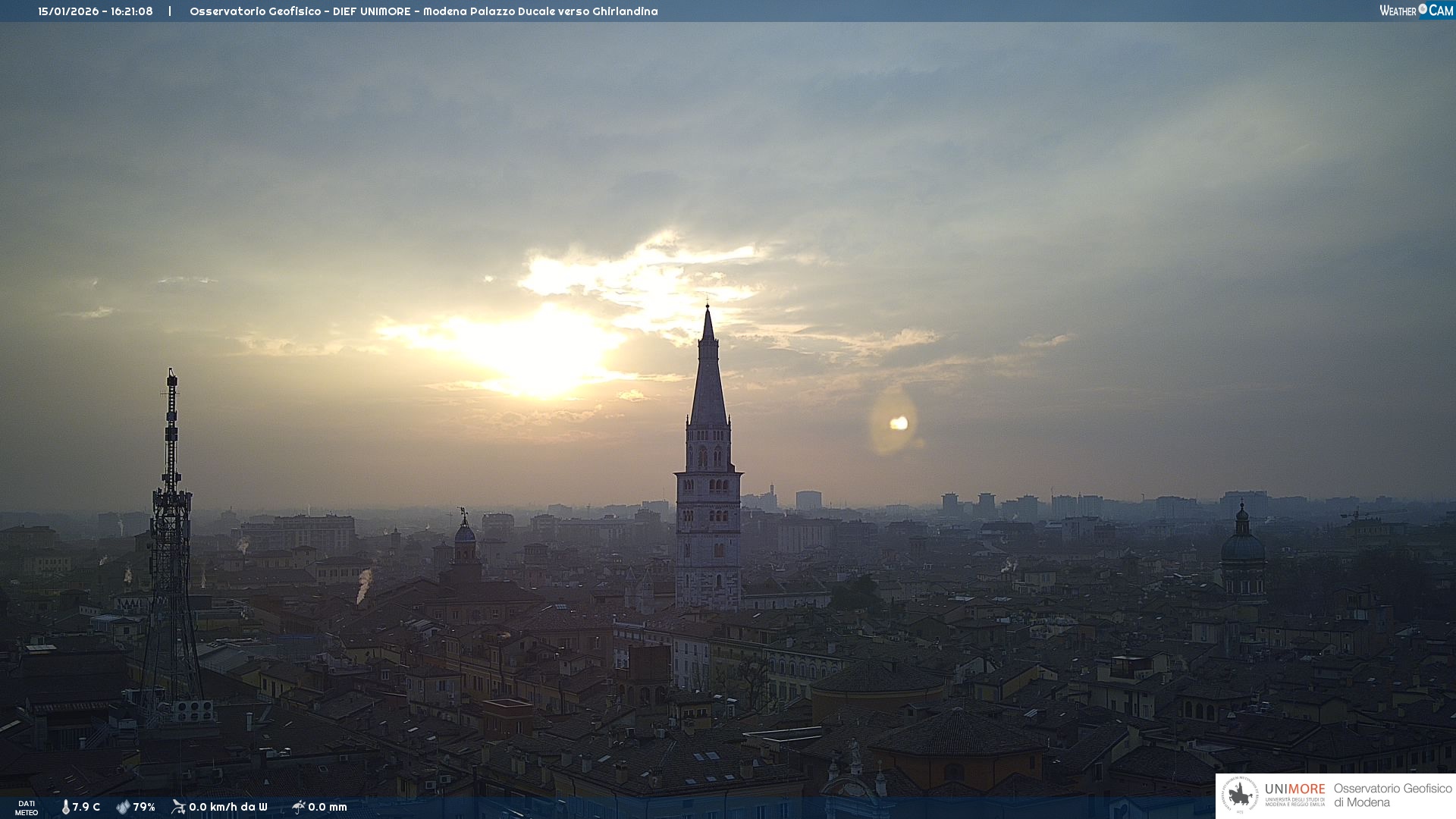Click the lattice antenna mast
Screen dimensions: 1456x819
point(171,531)
